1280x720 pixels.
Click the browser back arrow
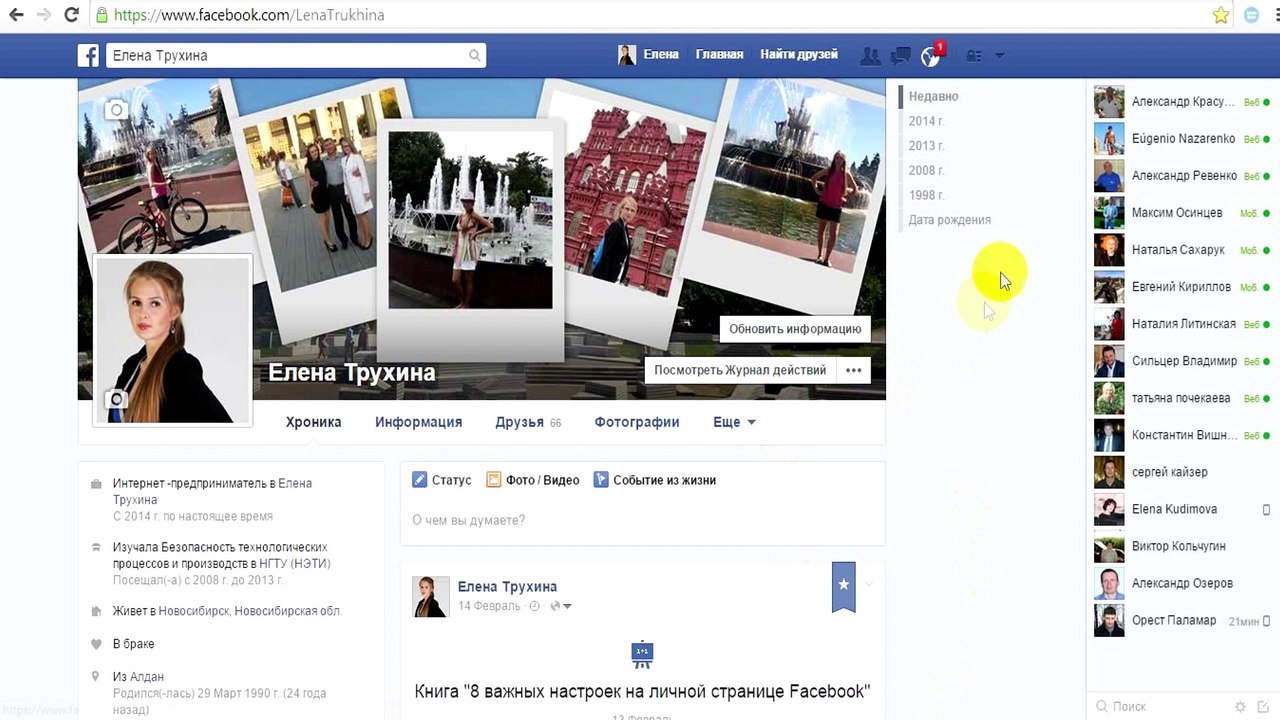pos(16,15)
